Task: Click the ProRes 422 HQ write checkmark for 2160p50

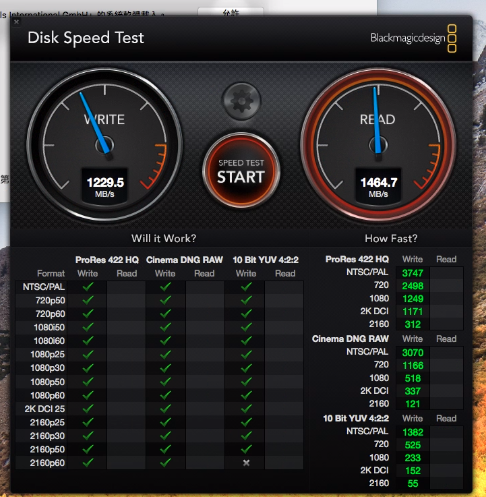Action: (x=88, y=449)
